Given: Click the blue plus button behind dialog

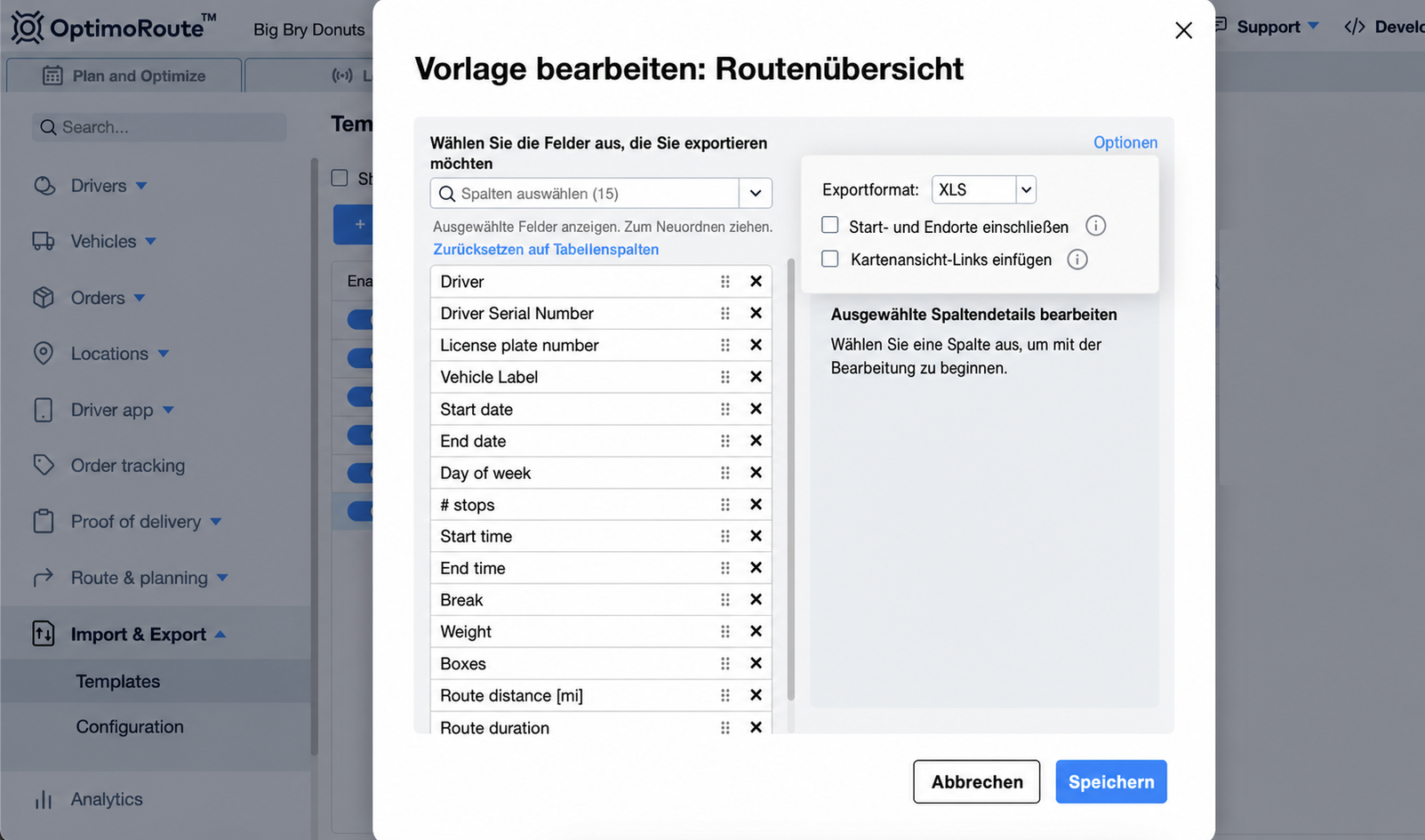Looking at the screenshot, I should click(354, 225).
